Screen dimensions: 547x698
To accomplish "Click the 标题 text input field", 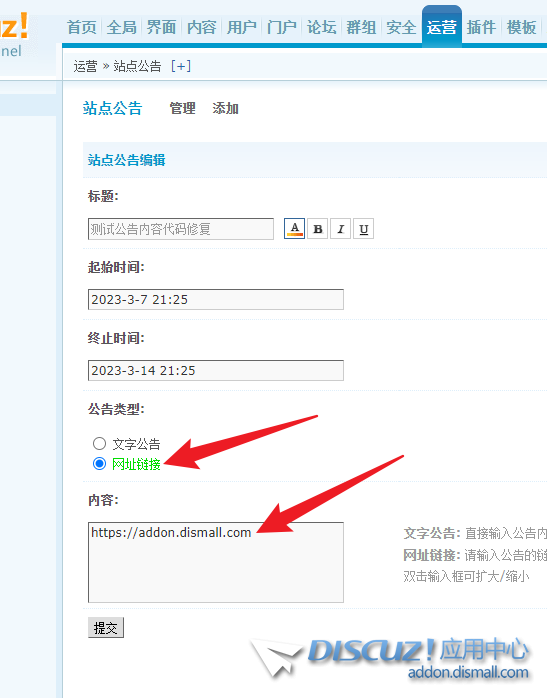I will tap(181, 229).
